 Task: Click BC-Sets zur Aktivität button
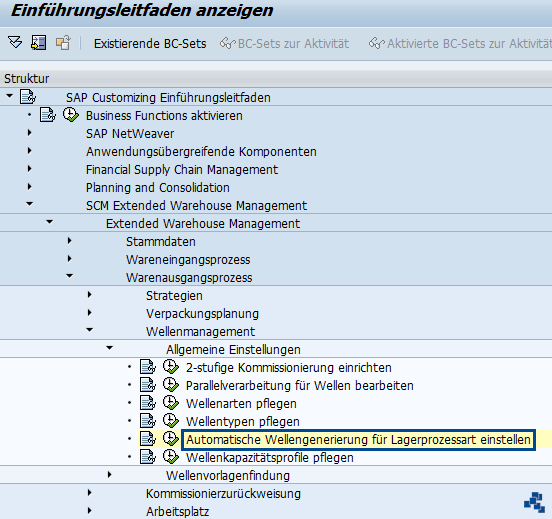pyautogui.click(x=284, y=44)
